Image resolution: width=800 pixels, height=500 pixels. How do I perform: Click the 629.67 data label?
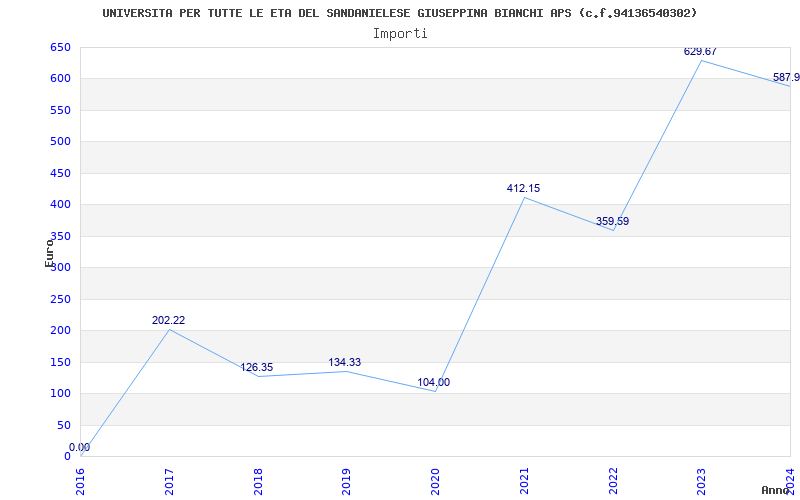point(700,52)
